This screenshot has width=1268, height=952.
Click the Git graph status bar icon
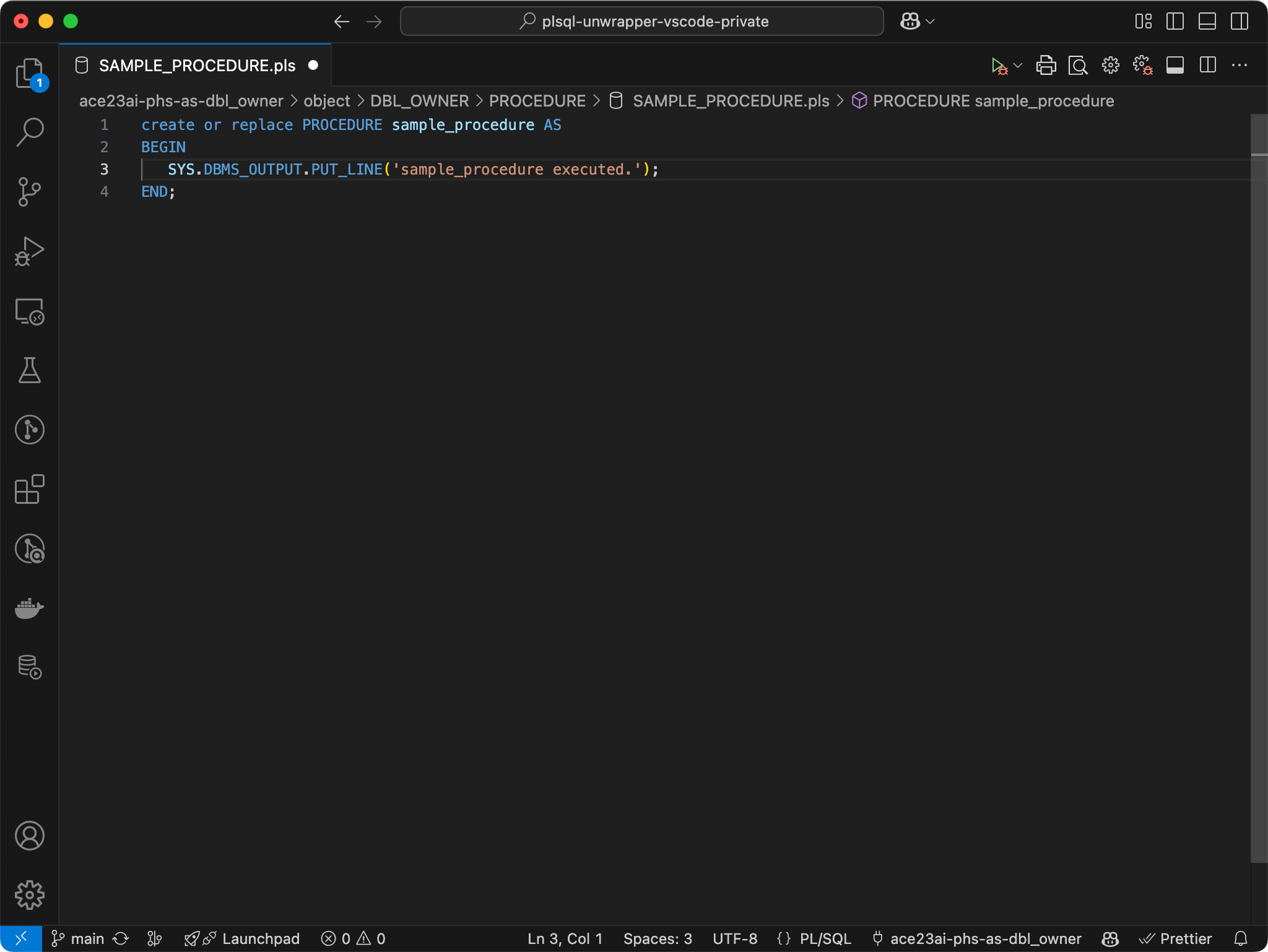point(155,938)
